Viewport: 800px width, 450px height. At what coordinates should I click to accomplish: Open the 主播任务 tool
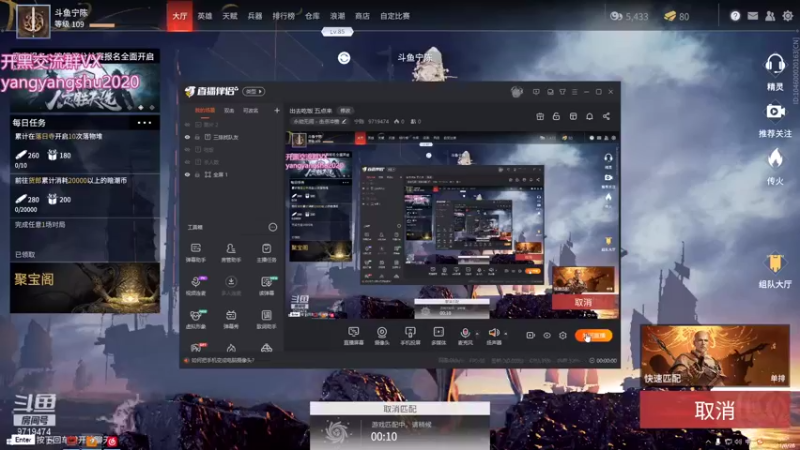pyautogui.click(x=266, y=252)
